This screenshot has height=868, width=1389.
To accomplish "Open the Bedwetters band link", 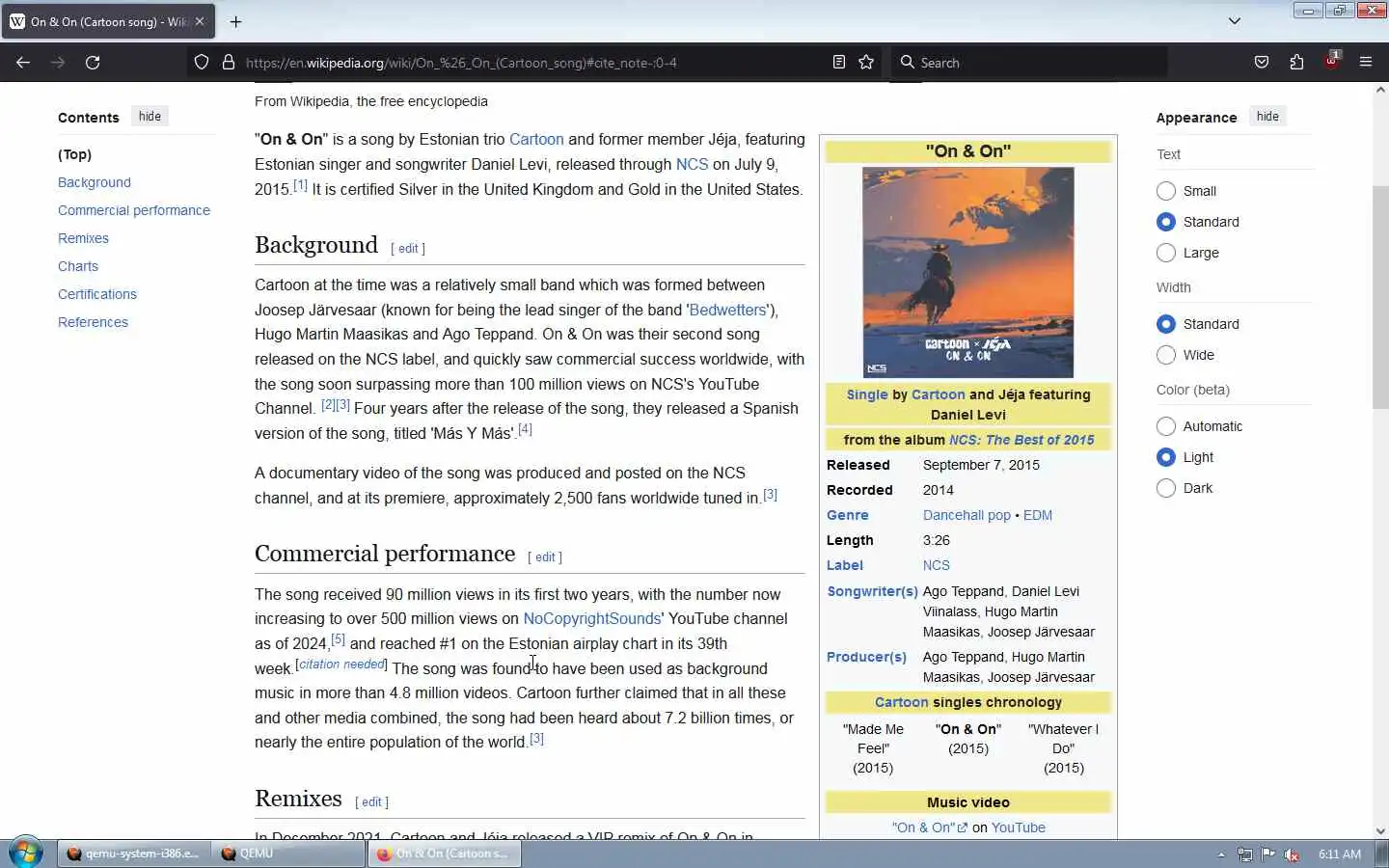I will pyautogui.click(x=727, y=310).
